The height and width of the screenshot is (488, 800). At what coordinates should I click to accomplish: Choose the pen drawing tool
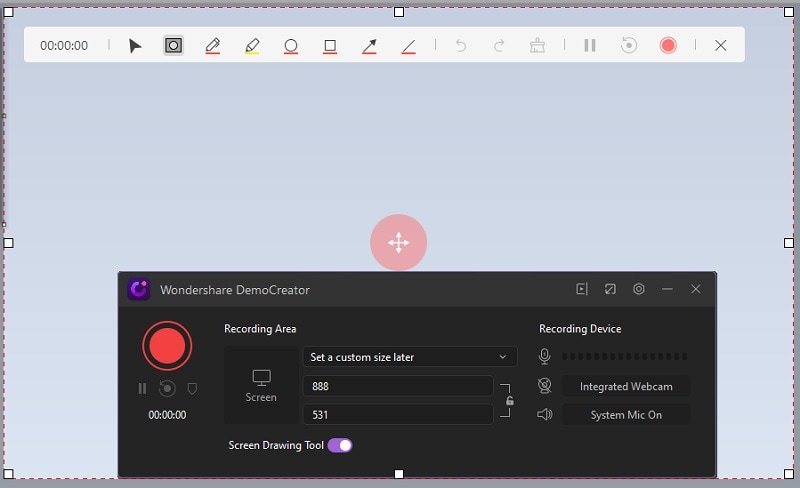click(213, 46)
